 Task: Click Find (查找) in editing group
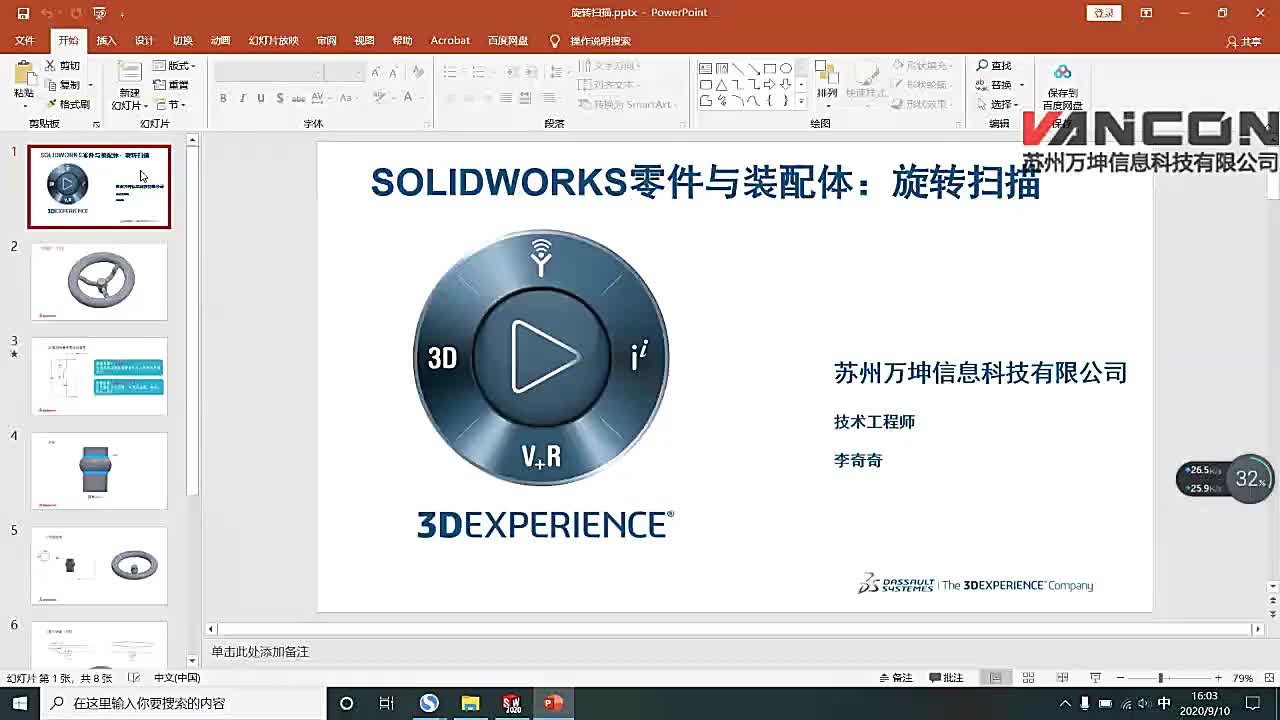tap(994, 66)
